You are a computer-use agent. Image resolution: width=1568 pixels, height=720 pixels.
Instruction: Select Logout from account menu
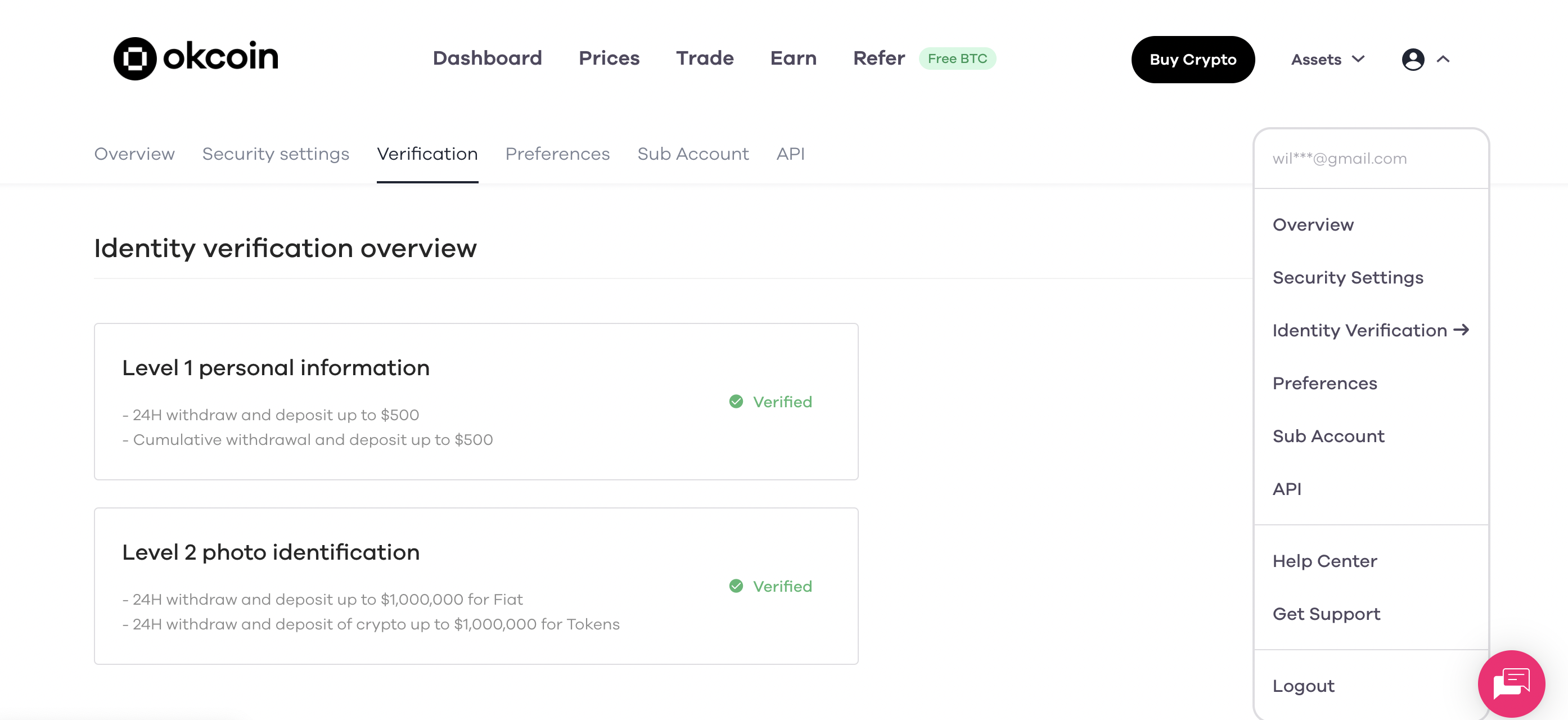click(1304, 686)
